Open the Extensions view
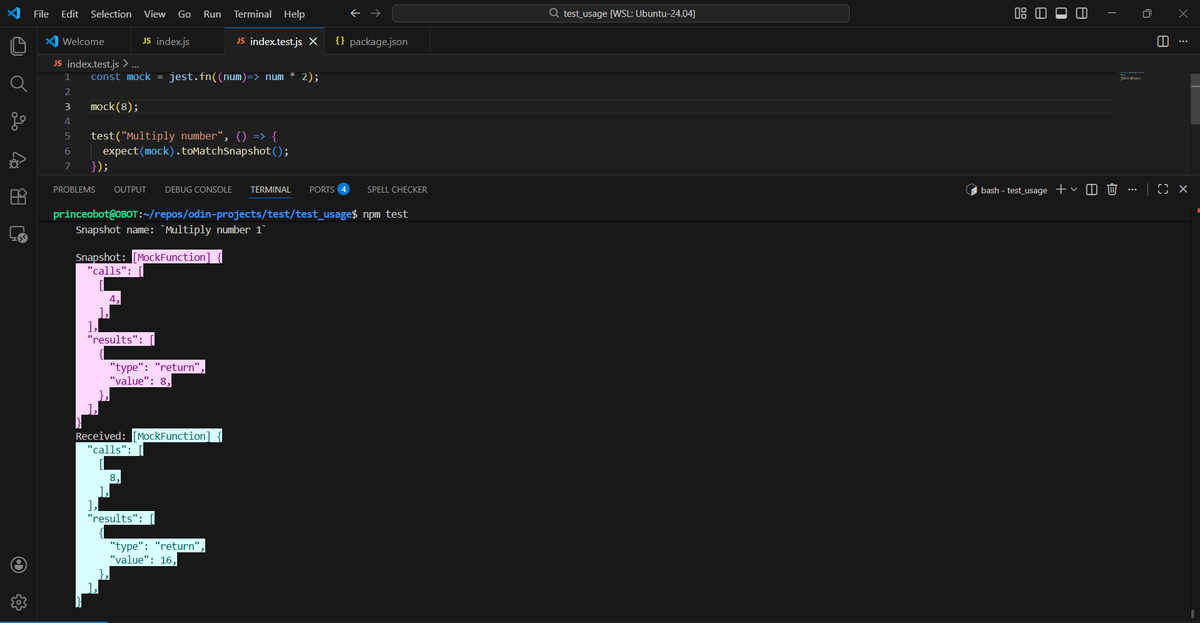 pyautogui.click(x=17, y=198)
